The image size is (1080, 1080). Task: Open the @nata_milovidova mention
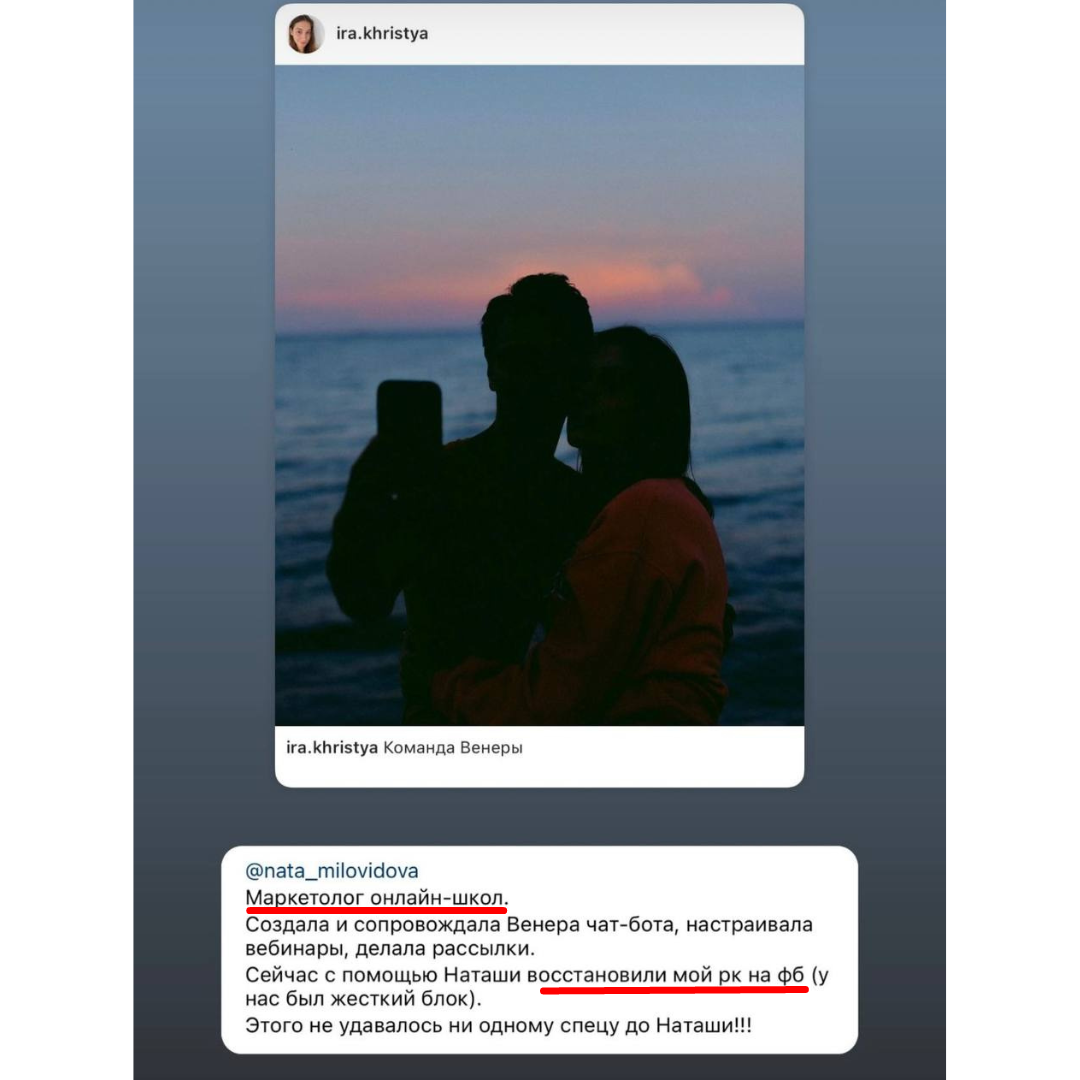pyautogui.click(x=332, y=871)
